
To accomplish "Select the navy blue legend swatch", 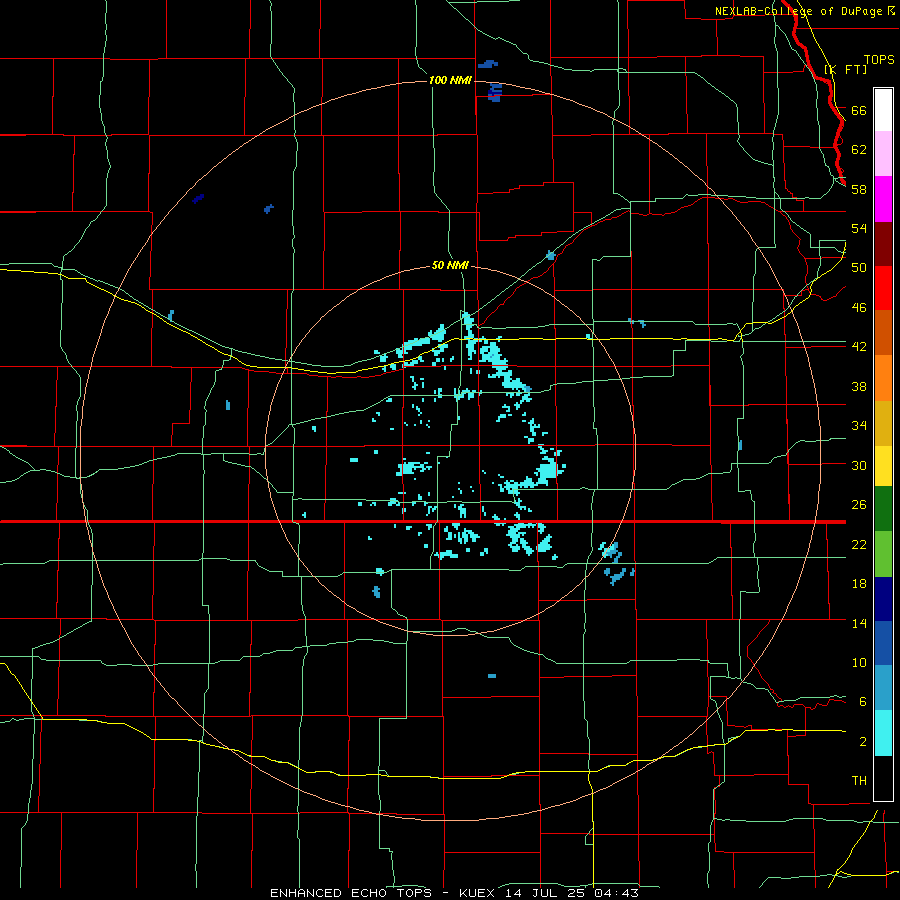I will [883, 599].
